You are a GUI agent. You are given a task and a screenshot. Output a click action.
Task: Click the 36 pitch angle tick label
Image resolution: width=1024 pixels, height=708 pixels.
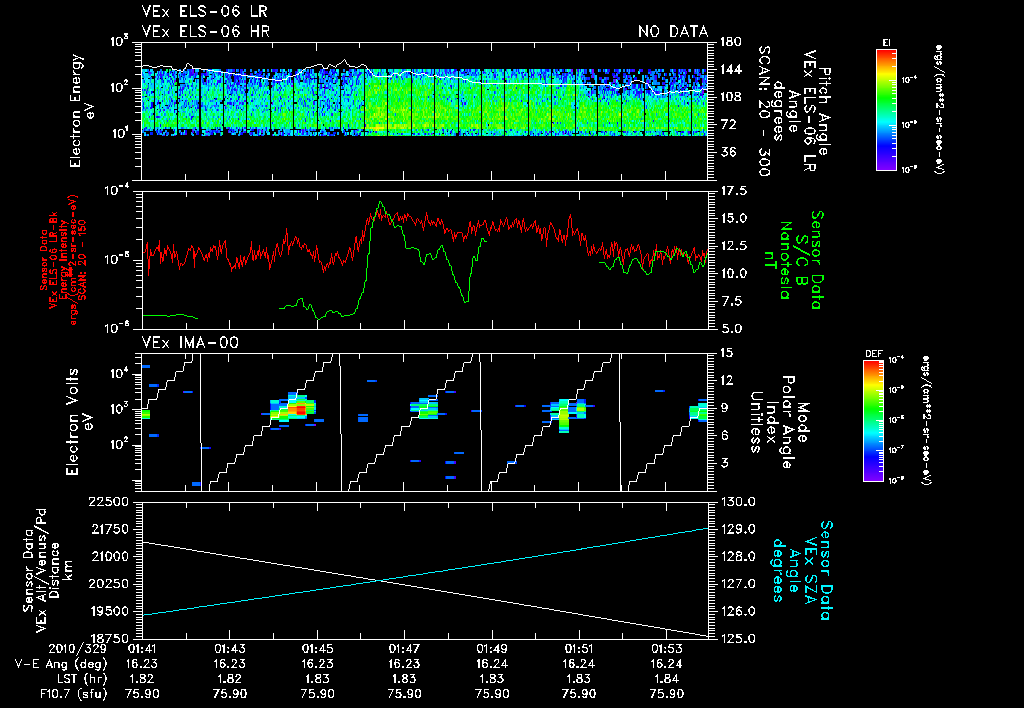[727, 152]
